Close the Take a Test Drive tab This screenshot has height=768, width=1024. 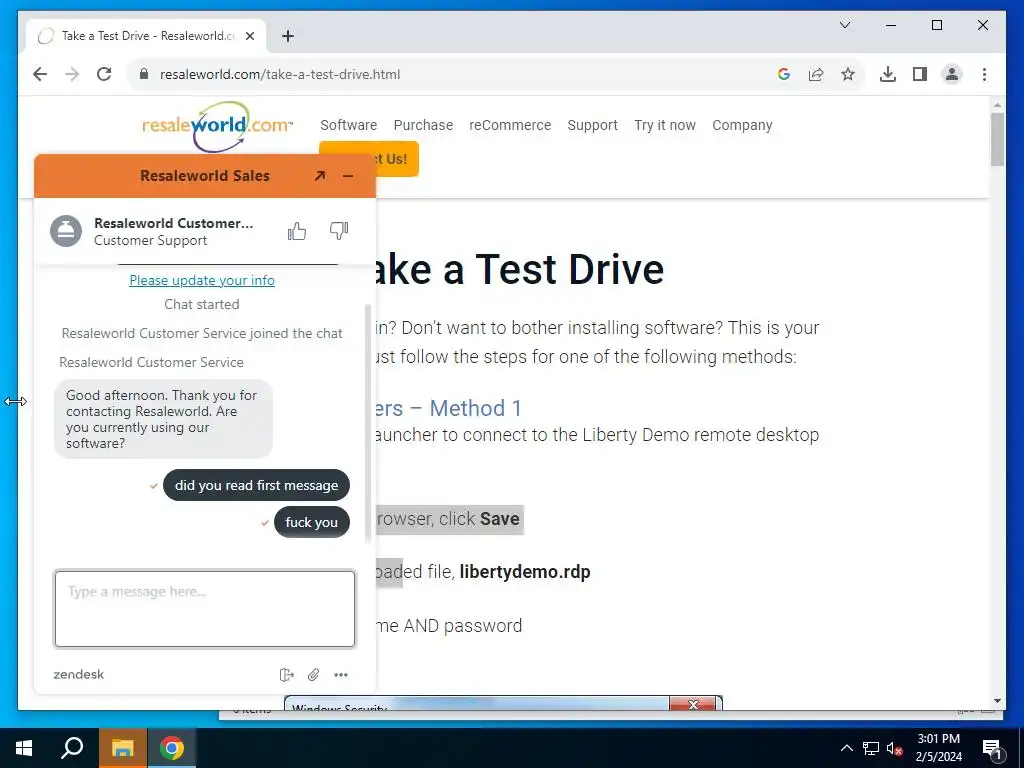click(249, 36)
